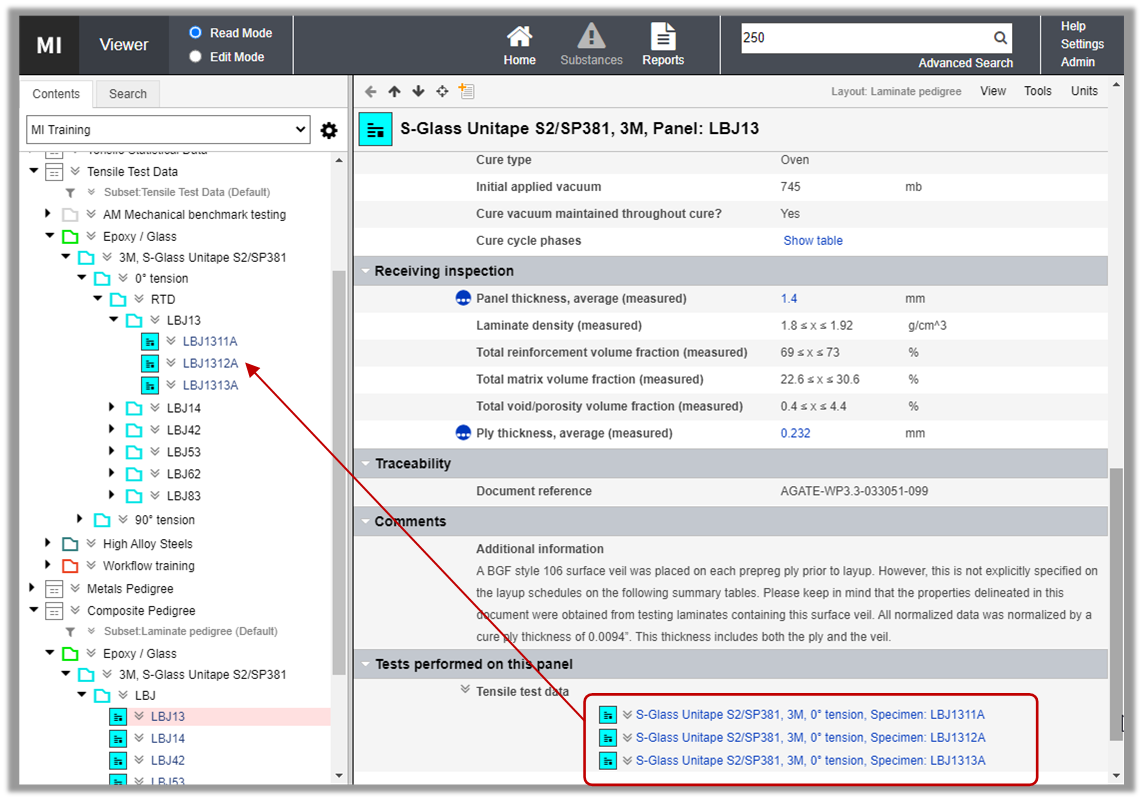Image resolution: width=1143 pixels, height=800 pixels.
Task: Select Read Mode radio button
Action: (196, 33)
